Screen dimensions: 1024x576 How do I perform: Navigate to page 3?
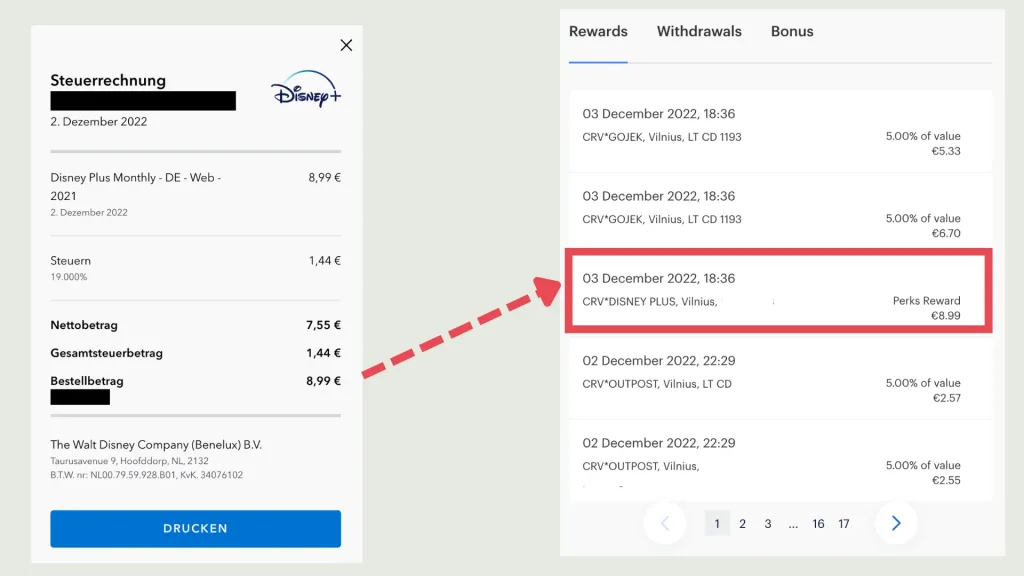[768, 523]
